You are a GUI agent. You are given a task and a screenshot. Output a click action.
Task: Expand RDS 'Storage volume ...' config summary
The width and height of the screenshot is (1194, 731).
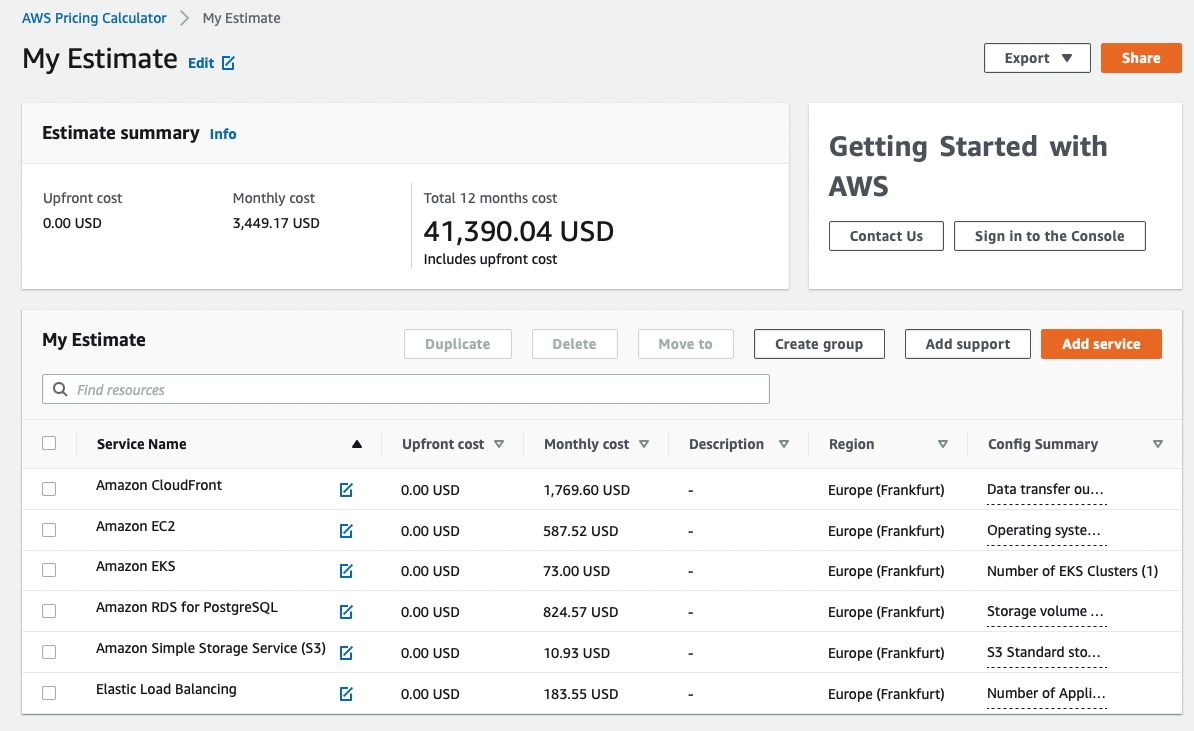coord(1045,611)
